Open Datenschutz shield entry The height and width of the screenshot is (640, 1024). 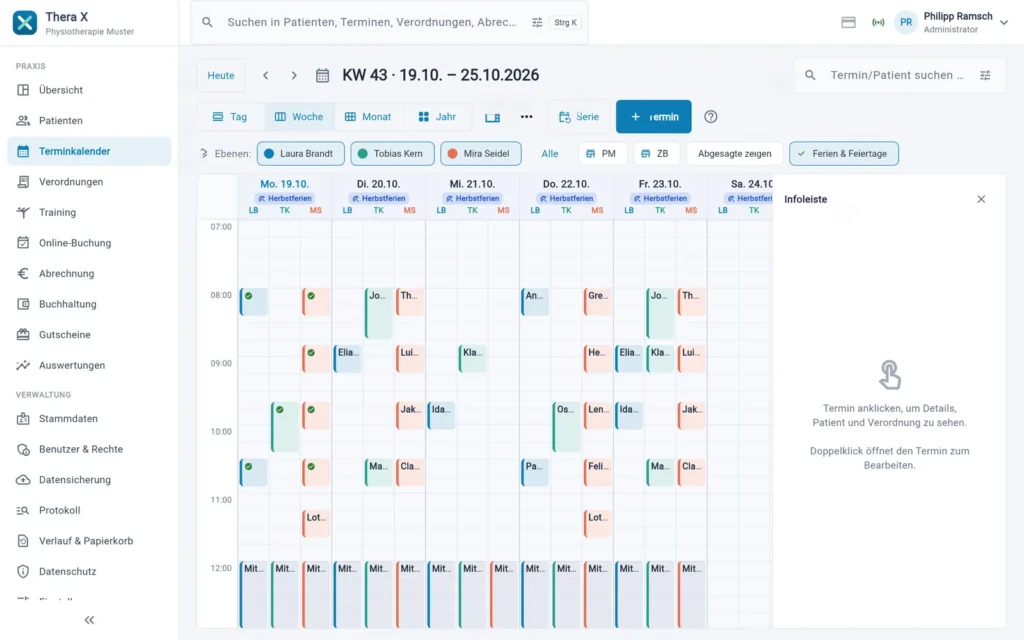[89, 571]
